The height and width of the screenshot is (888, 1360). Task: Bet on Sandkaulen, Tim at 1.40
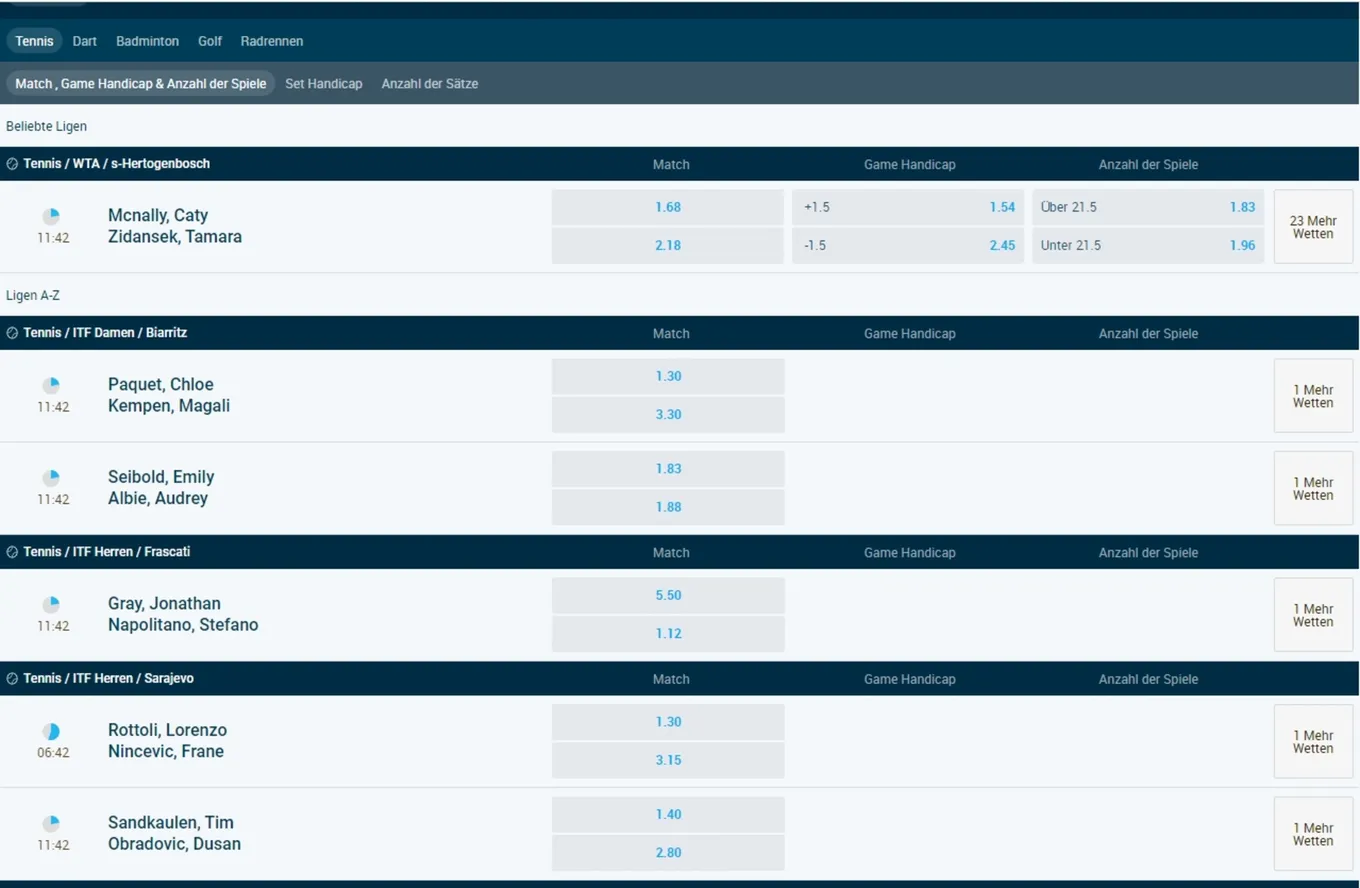(x=668, y=814)
